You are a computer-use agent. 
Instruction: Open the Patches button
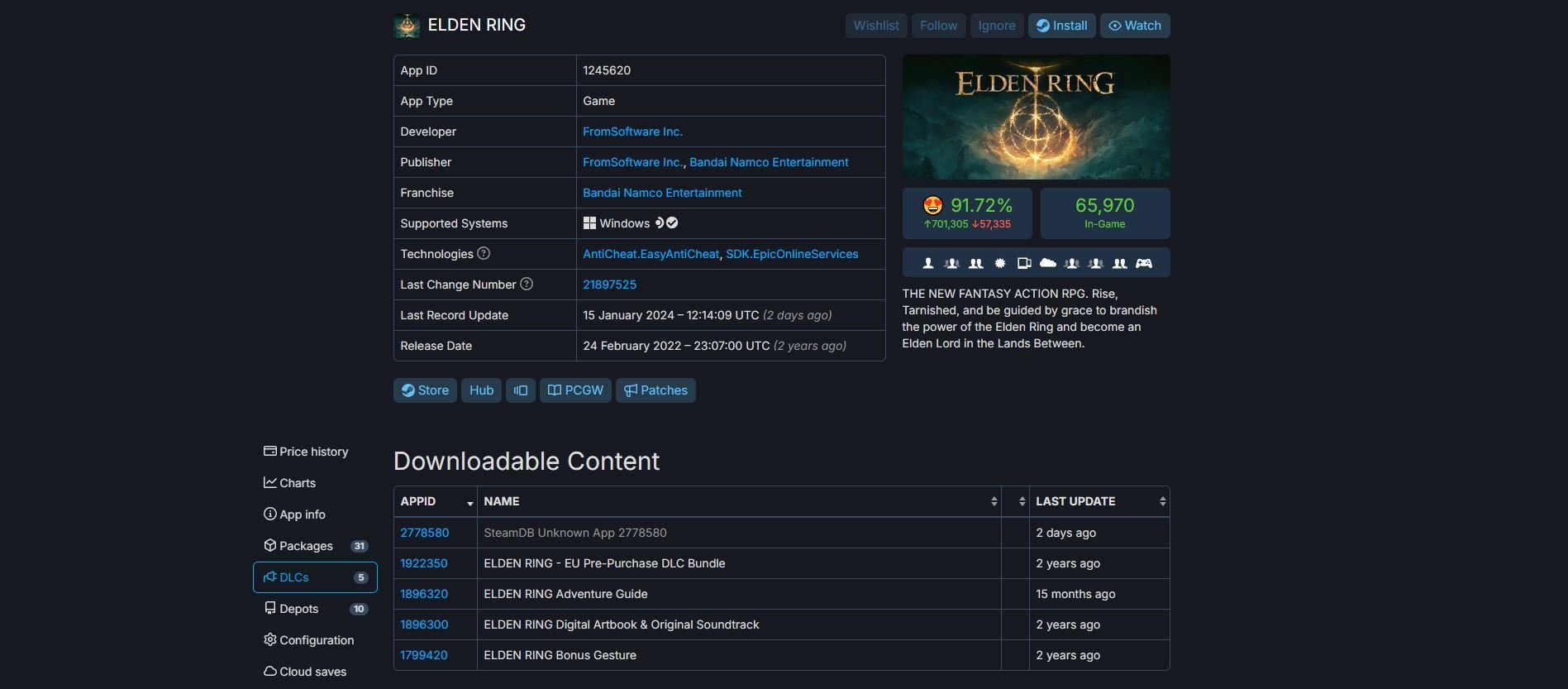click(655, 390)
